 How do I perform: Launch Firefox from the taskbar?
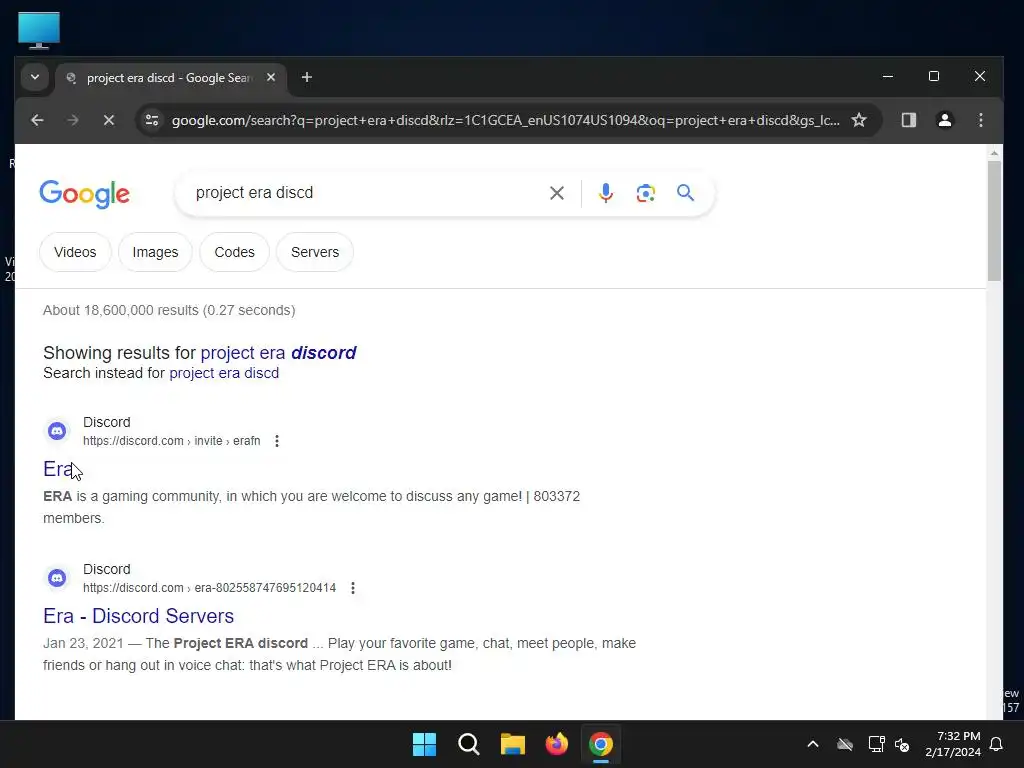point(557,744)
